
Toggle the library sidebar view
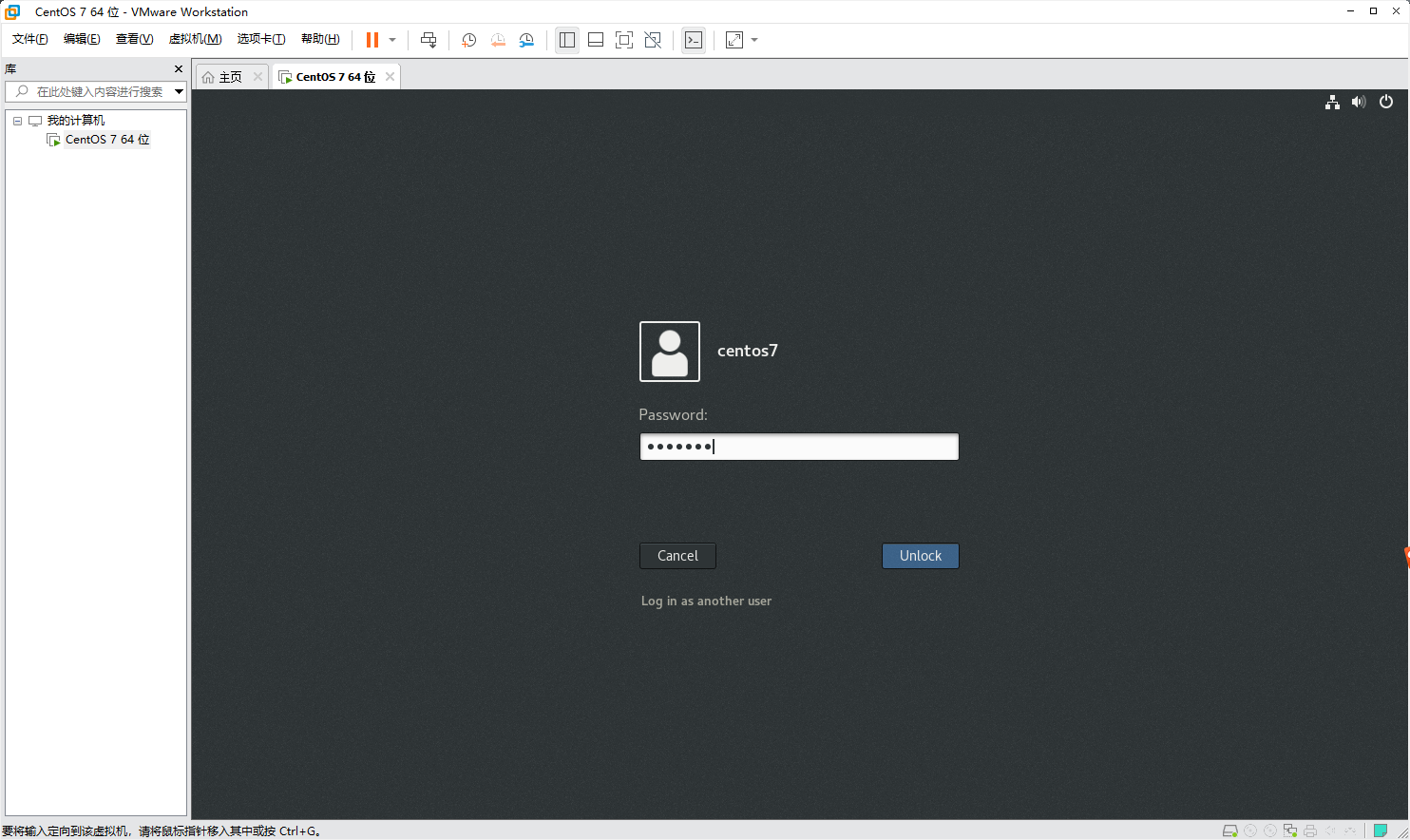click(567, 40)
